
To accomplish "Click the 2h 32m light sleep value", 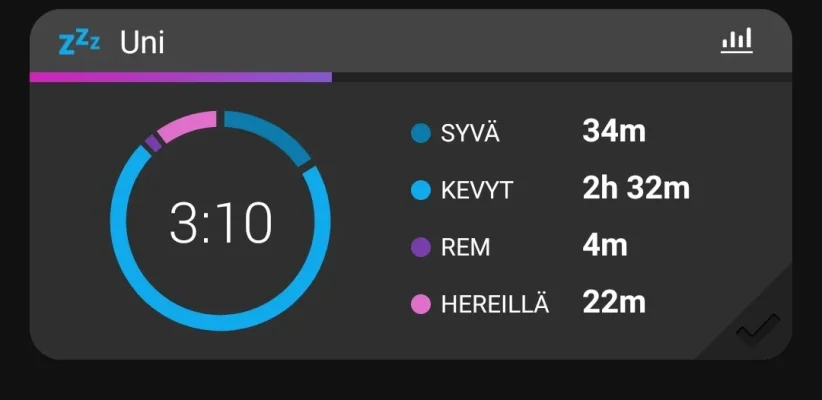I will (x=636, y=188).
